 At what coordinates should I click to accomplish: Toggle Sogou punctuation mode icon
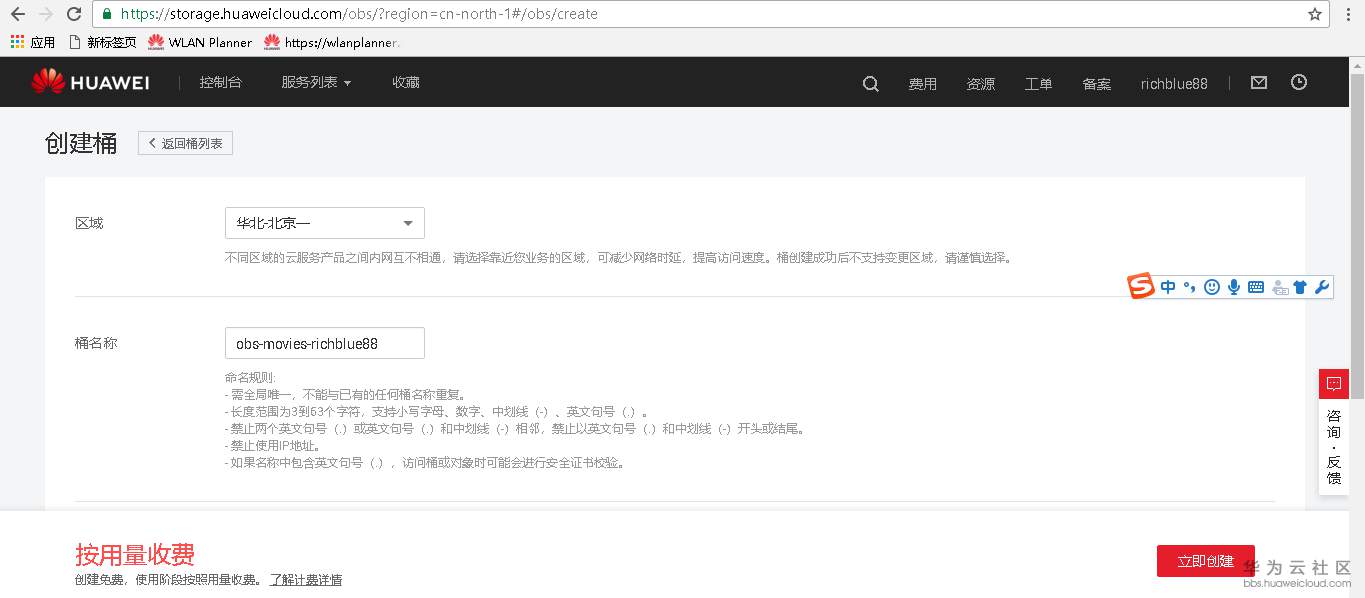1189,287
